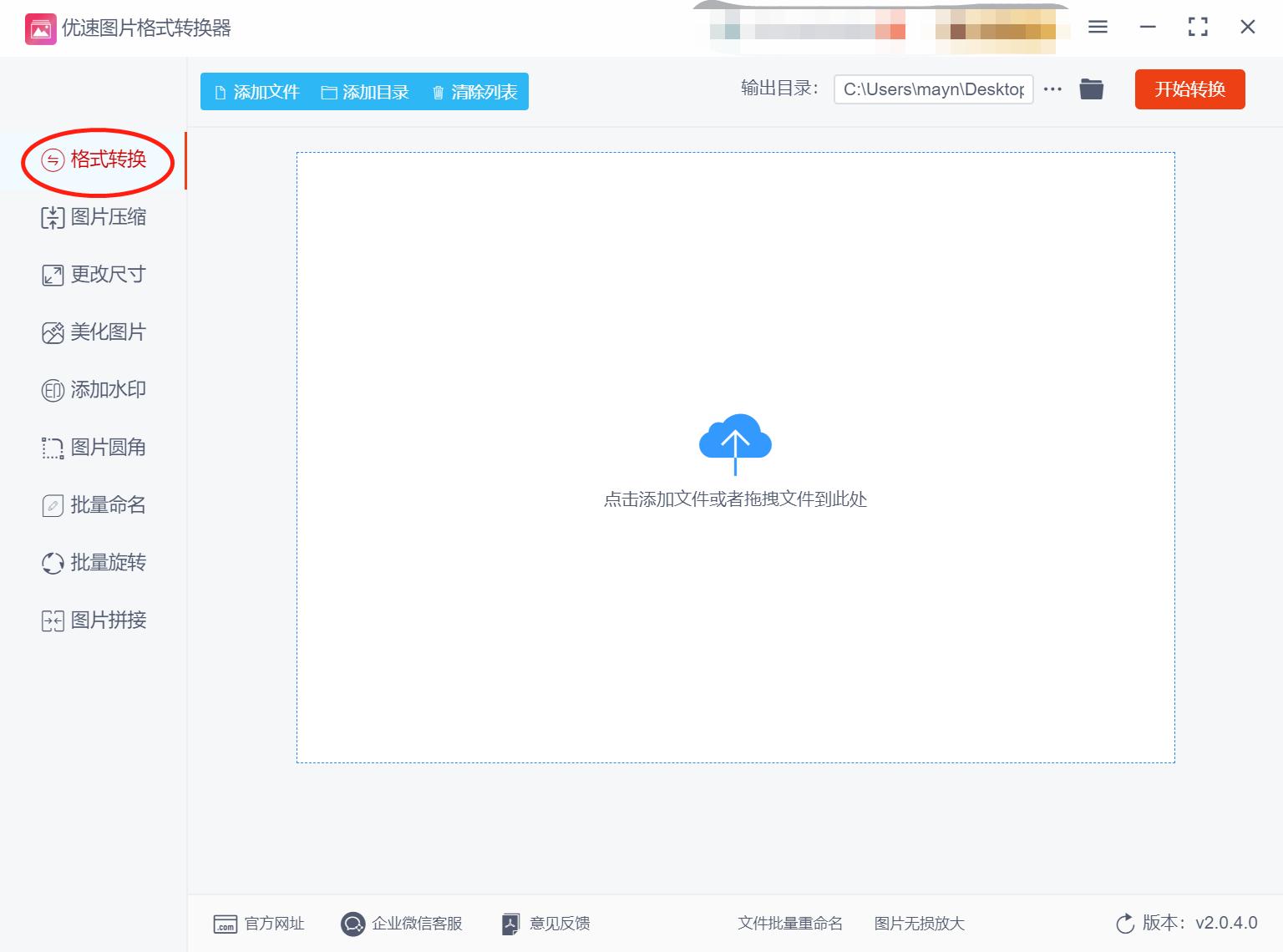This screenshot has height=952, width=1283.
Task: Open the 官方网址 official website link
Action: pyautogui.click(x=259, y=924)
